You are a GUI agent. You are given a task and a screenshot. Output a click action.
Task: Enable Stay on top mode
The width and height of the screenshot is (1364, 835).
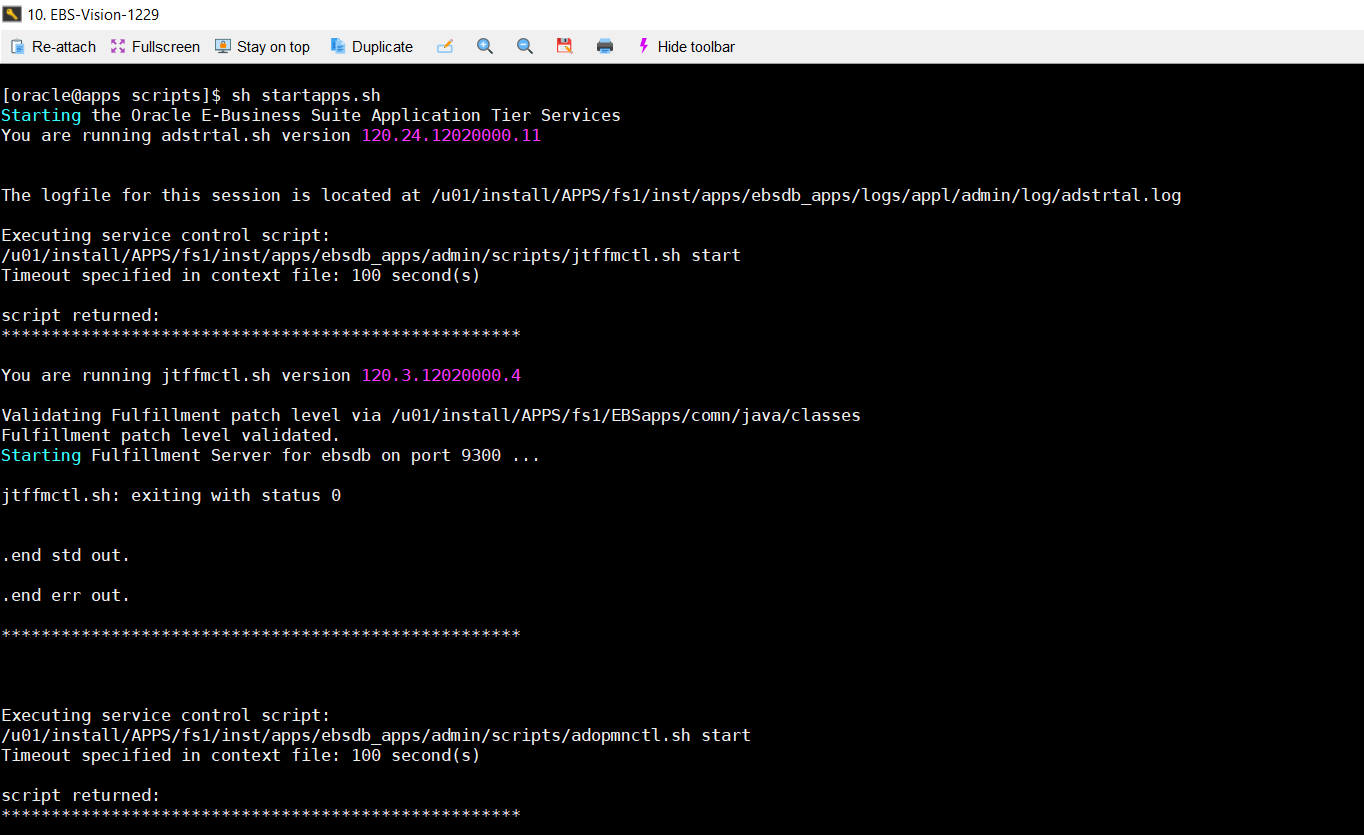pyautogui.click(x=262, y=46)
